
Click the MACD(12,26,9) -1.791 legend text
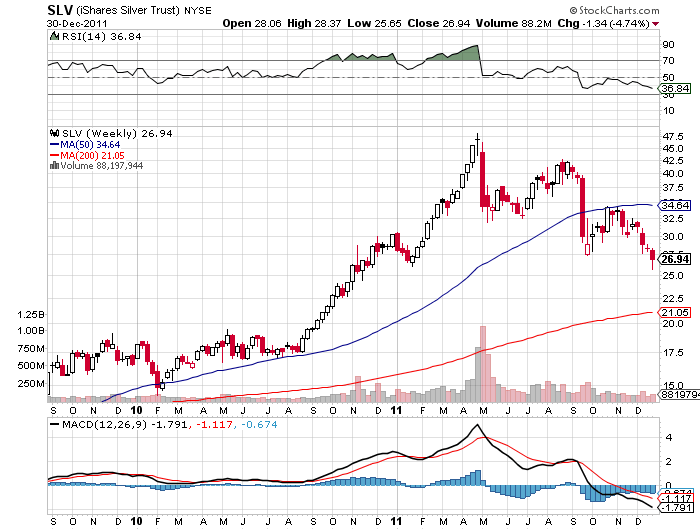(x=125, y=424)
